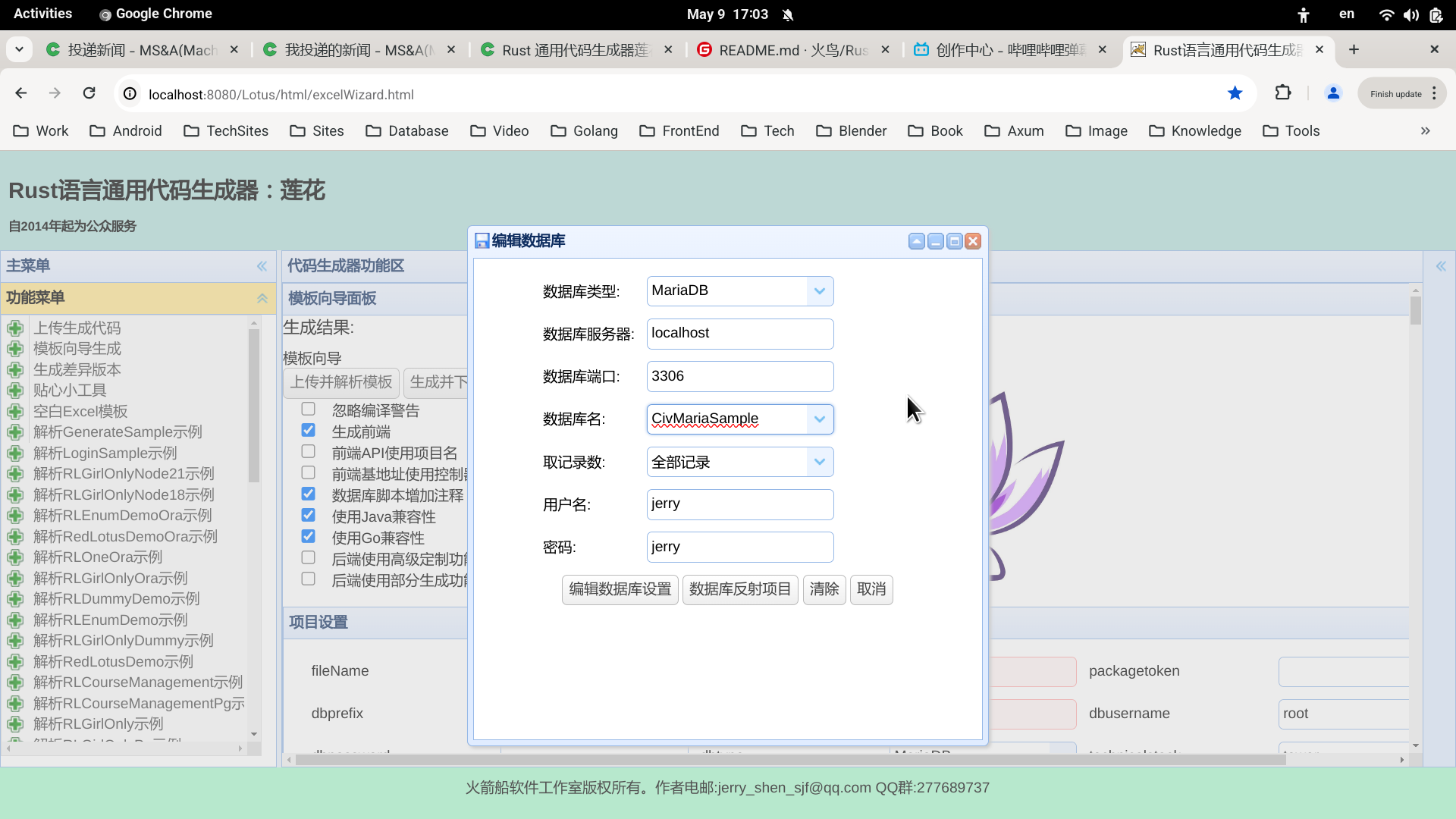Click the 数据库反射项目 button
The width and height of the screenshot is (1456, 819).
(x=739, y=589)
